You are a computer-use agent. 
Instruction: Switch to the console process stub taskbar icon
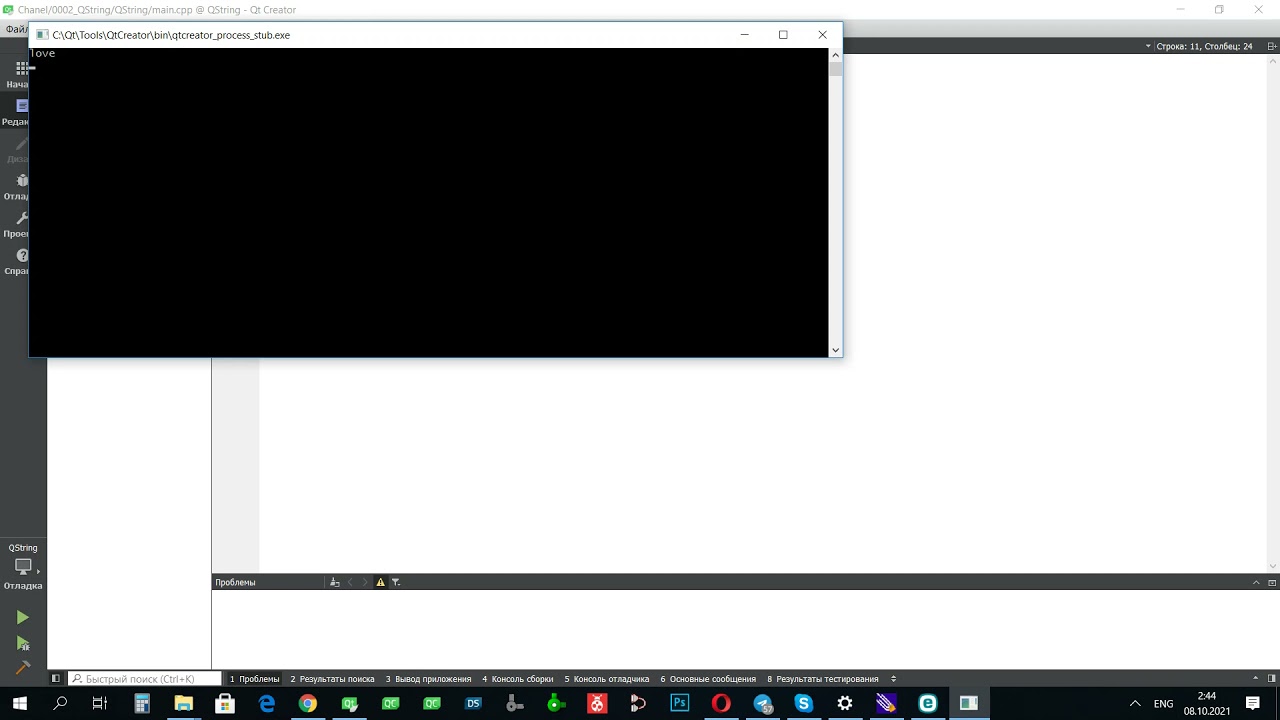[x=969, y=704]
